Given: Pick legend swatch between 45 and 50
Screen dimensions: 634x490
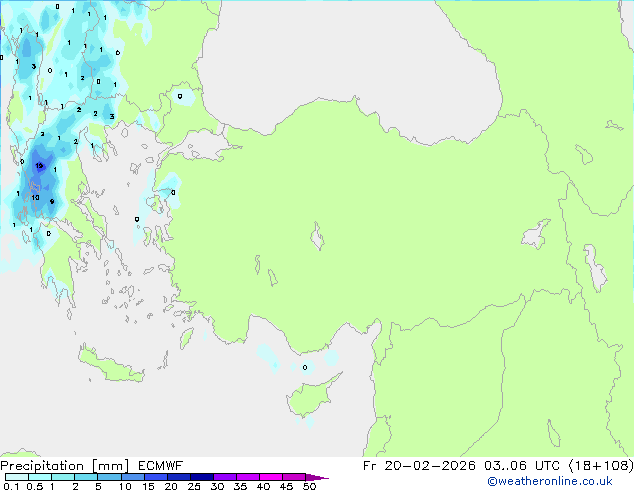Looking at the screenshot, I should [294, 477].
